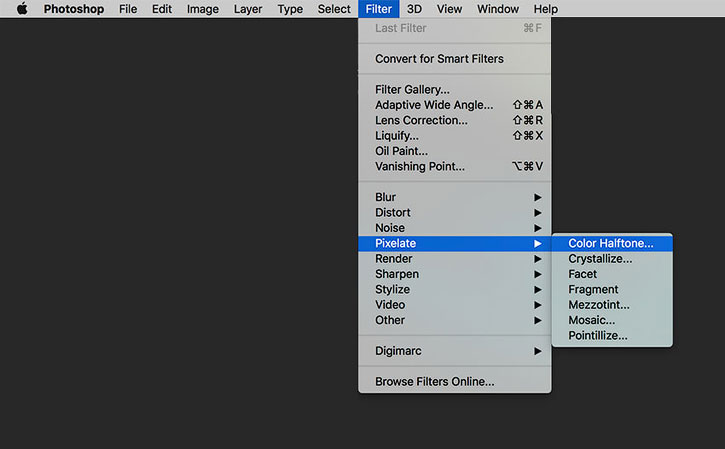This screenshot has height=449, width=725.
Task: Choose Convert for Smart Filters
Action: point(455,59)
